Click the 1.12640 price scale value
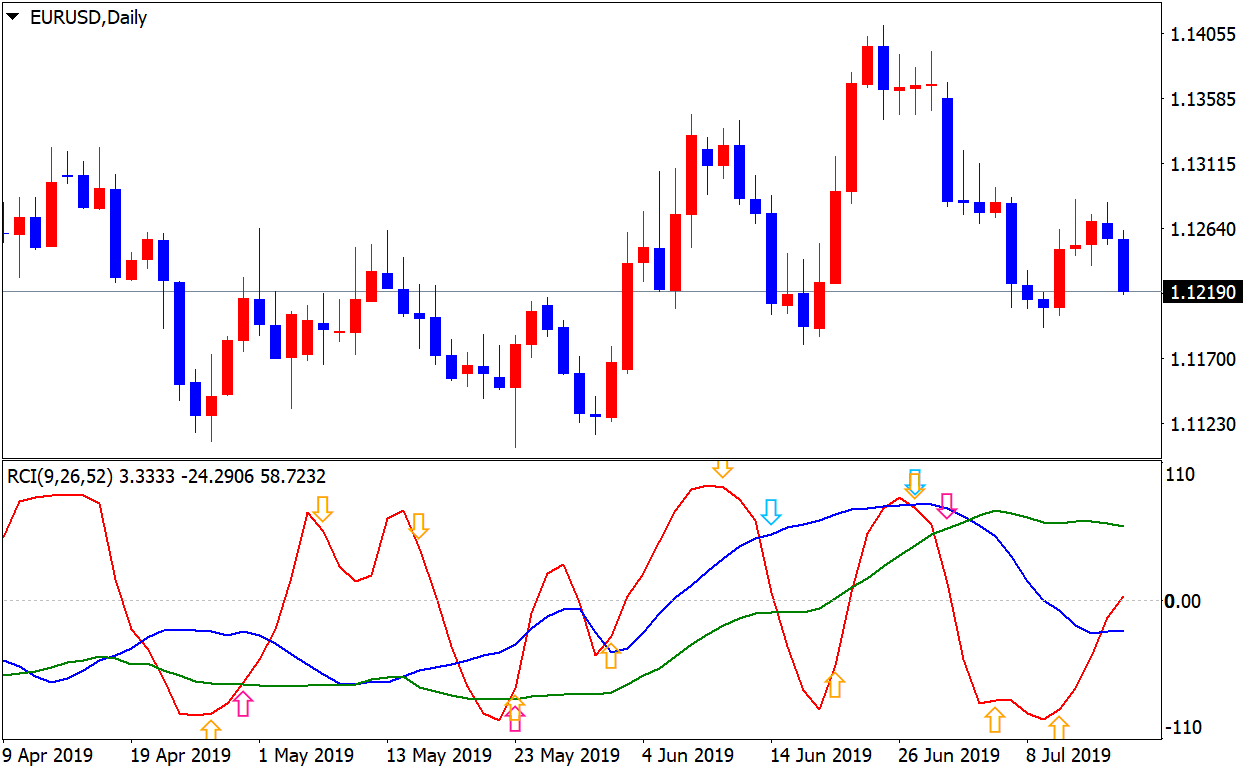1253x772 pixels. [x=1204, y=230]
